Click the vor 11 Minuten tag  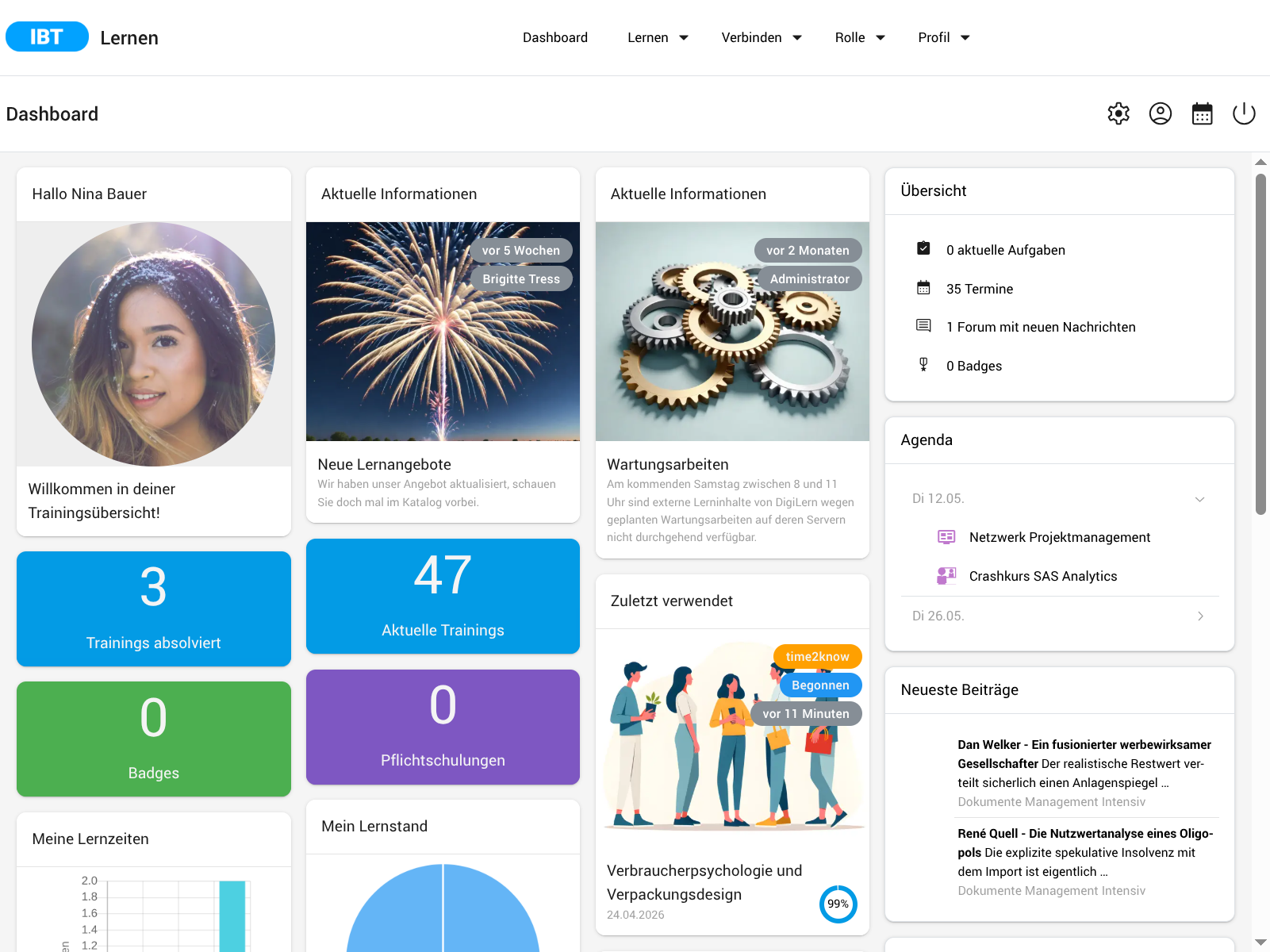(806, 714)
